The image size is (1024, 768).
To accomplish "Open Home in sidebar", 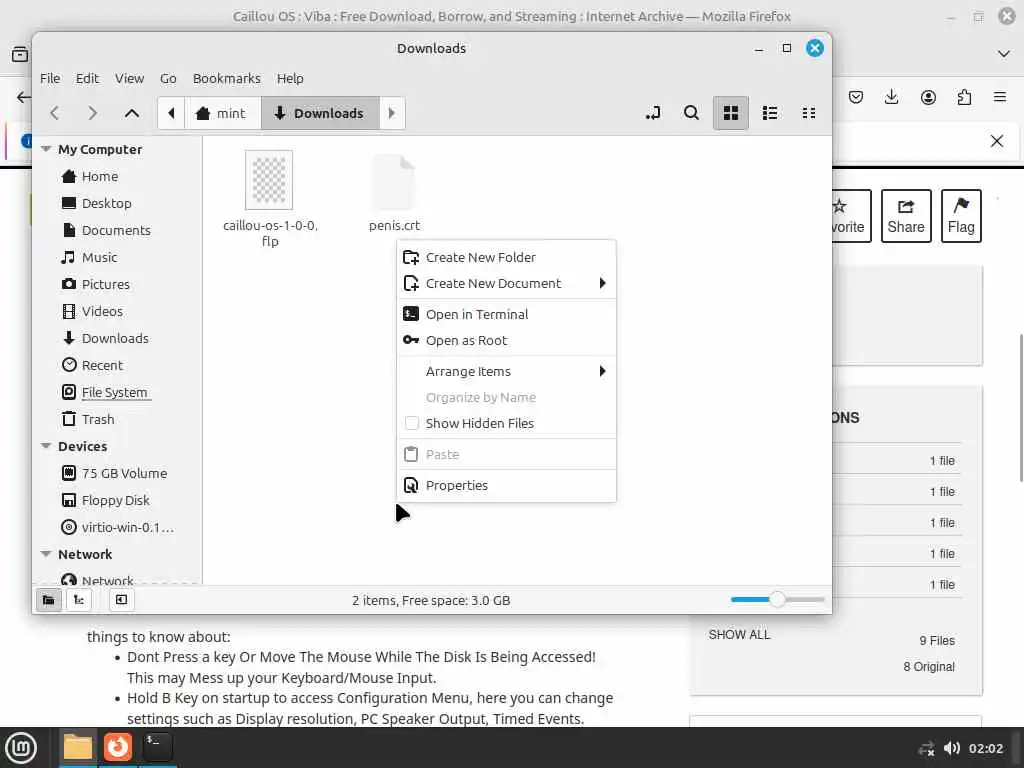I will tap(99, 176).
